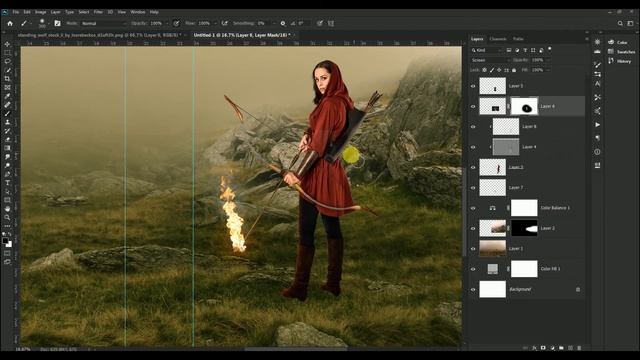This screenshot has height=360, width=640.
Task: Click the layer Opacity value field
Action: [538, 60]
